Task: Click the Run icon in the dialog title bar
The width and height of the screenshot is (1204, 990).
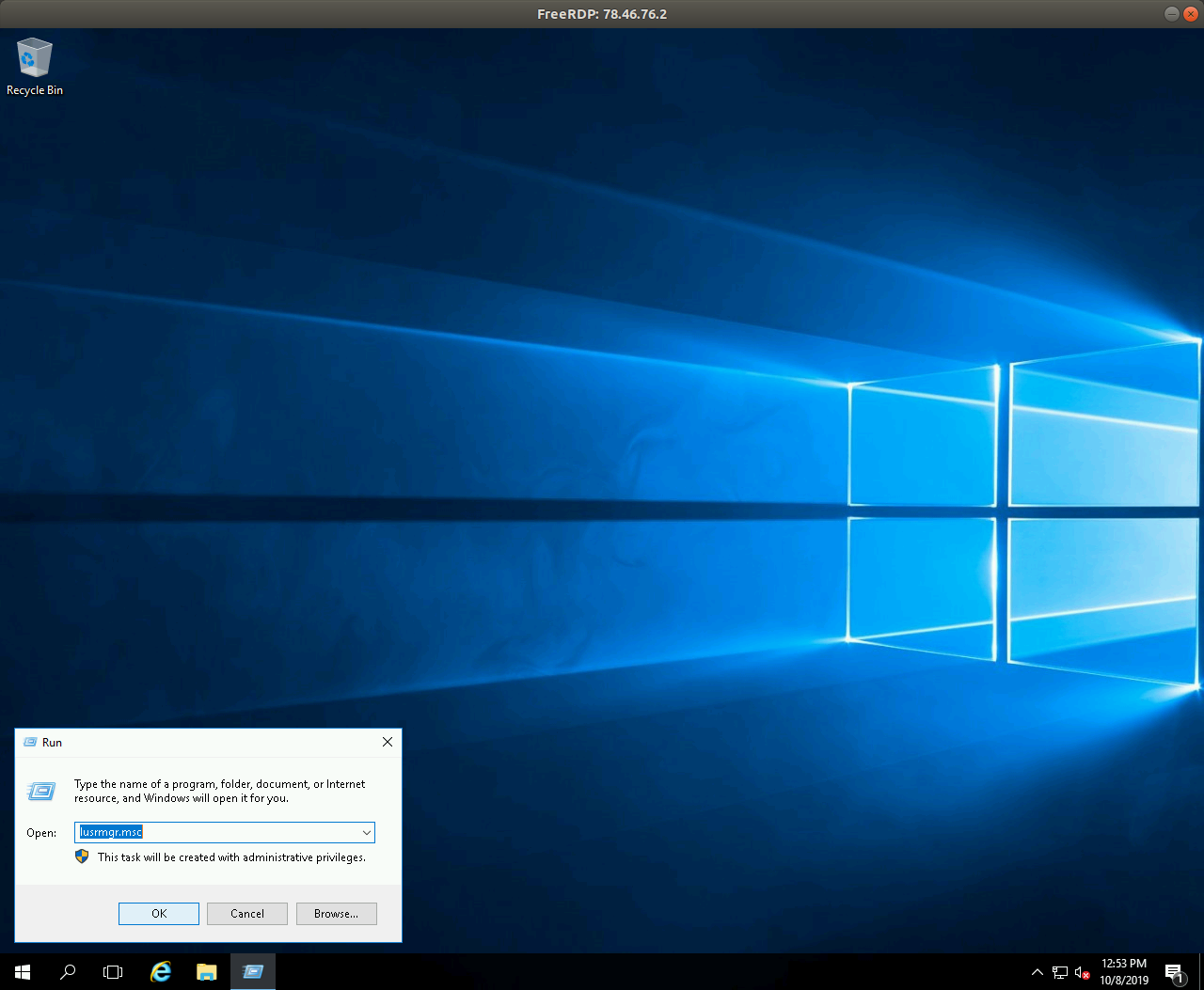Action: (x=30, y=742)
